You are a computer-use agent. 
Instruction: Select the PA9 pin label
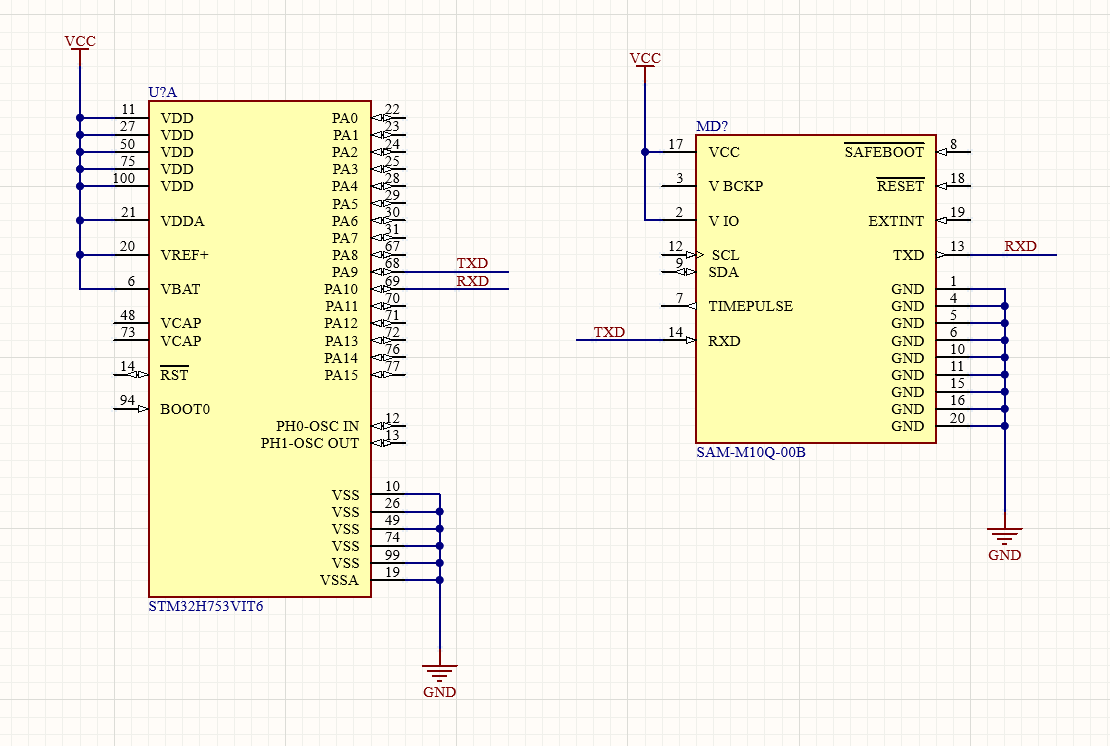coord(345,272)
